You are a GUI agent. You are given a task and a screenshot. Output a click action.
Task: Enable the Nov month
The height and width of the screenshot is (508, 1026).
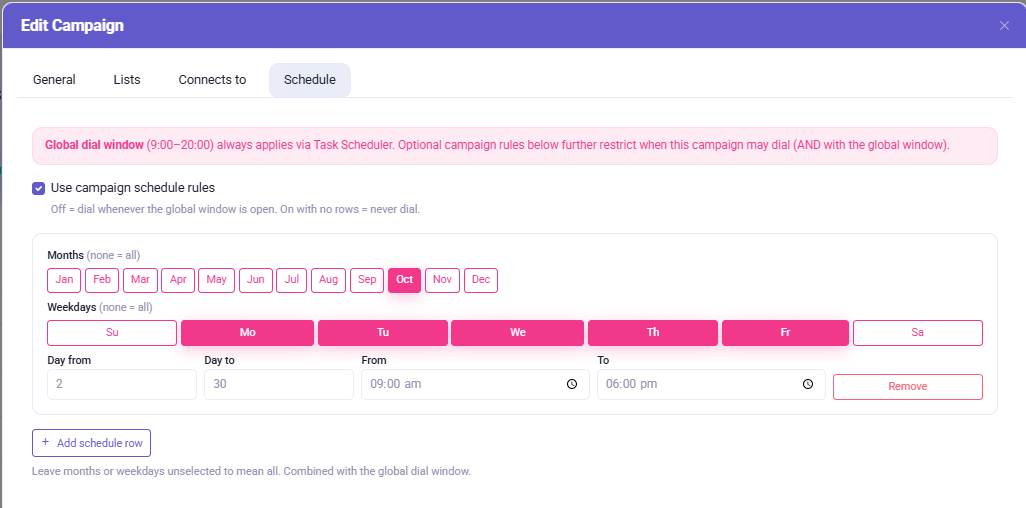coord(442,280)
